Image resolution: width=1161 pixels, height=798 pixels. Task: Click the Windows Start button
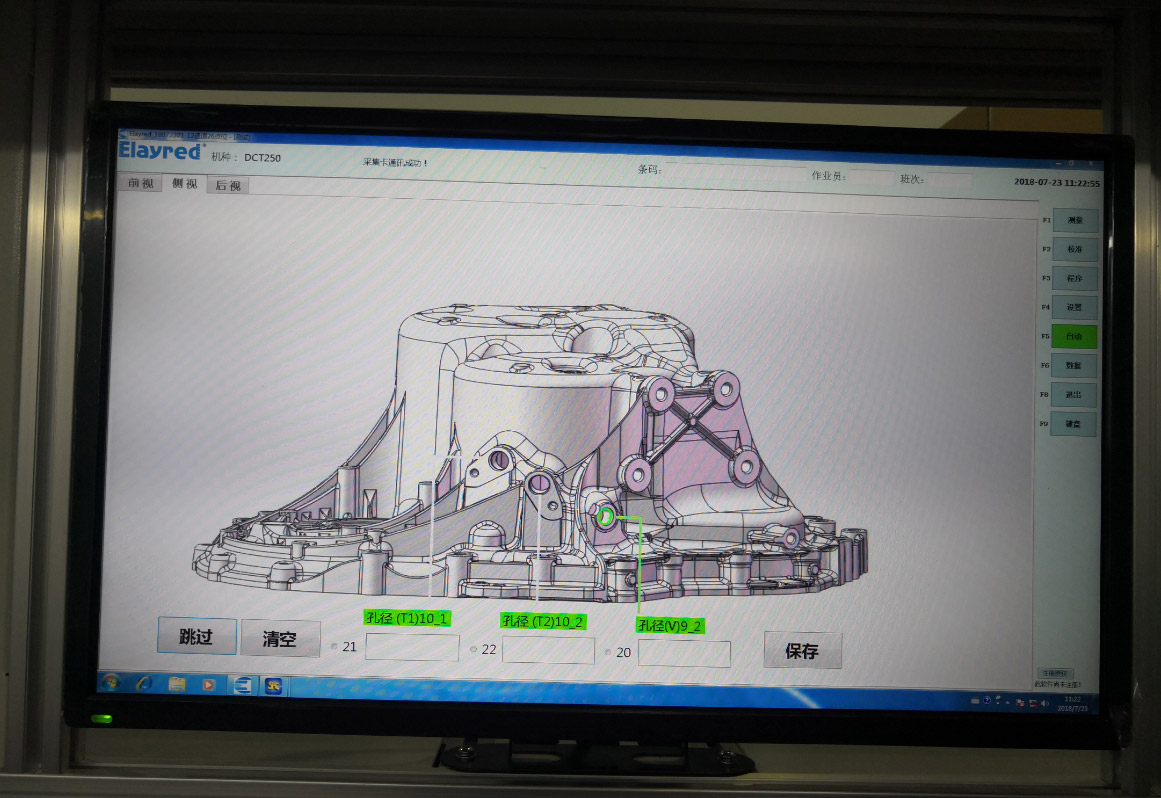click(111, 682)
